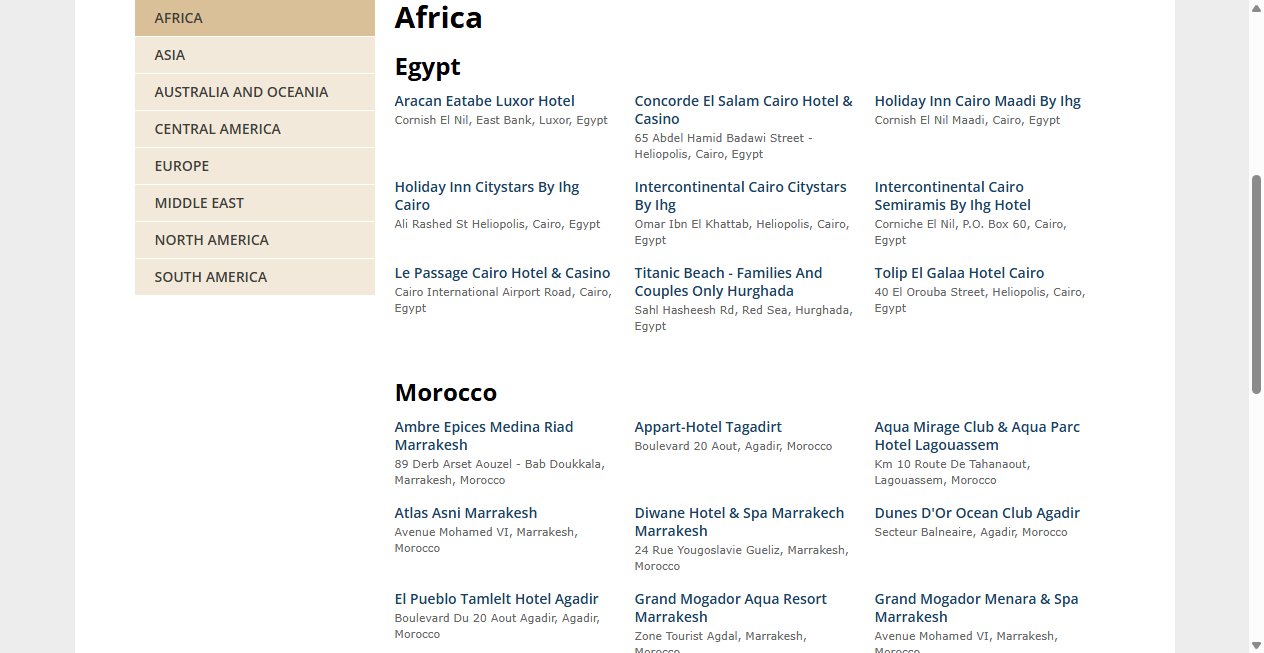Choose the Central America tab

click(x=255, y=129)
